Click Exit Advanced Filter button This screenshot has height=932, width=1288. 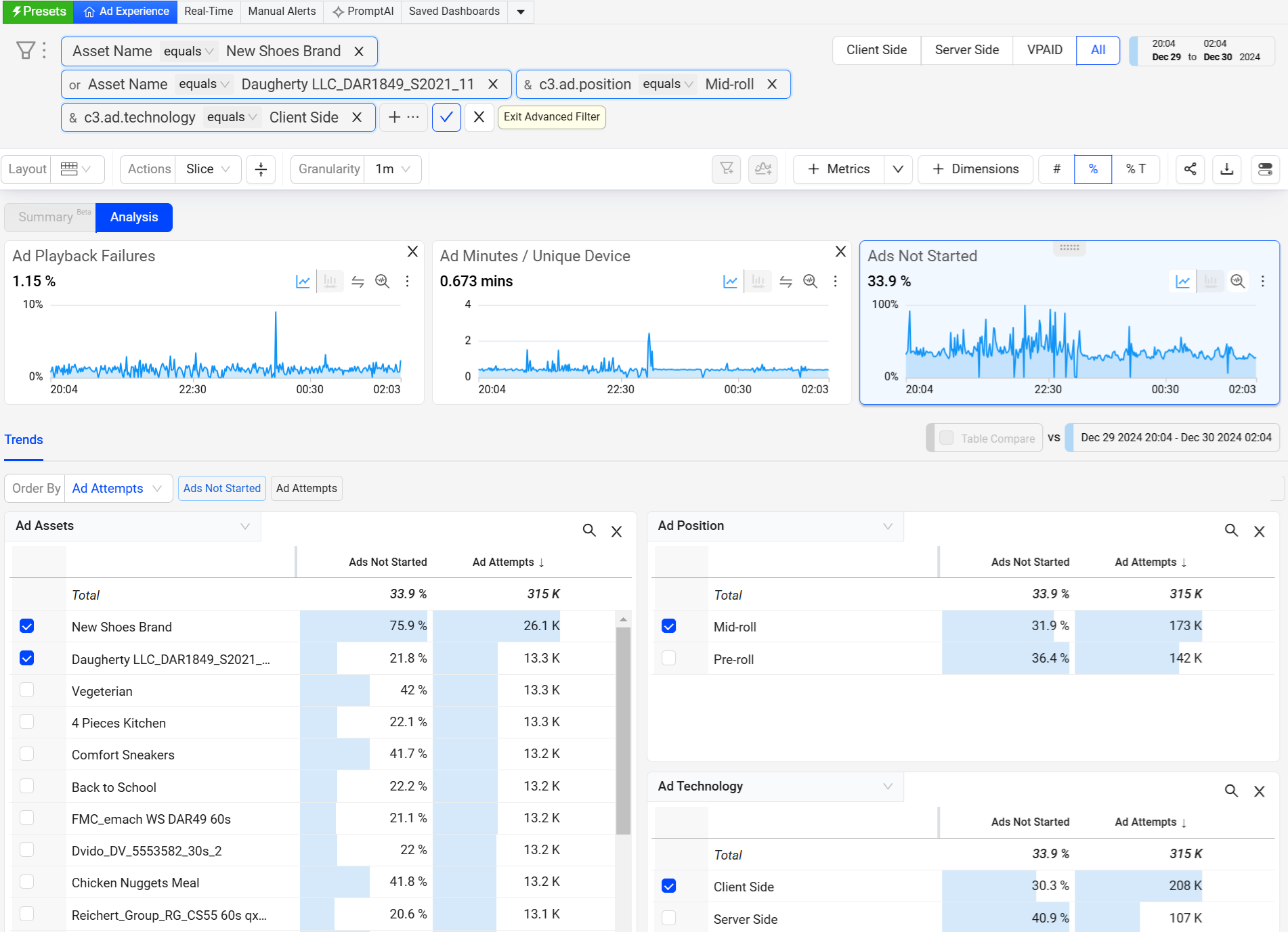coord(551,117)
